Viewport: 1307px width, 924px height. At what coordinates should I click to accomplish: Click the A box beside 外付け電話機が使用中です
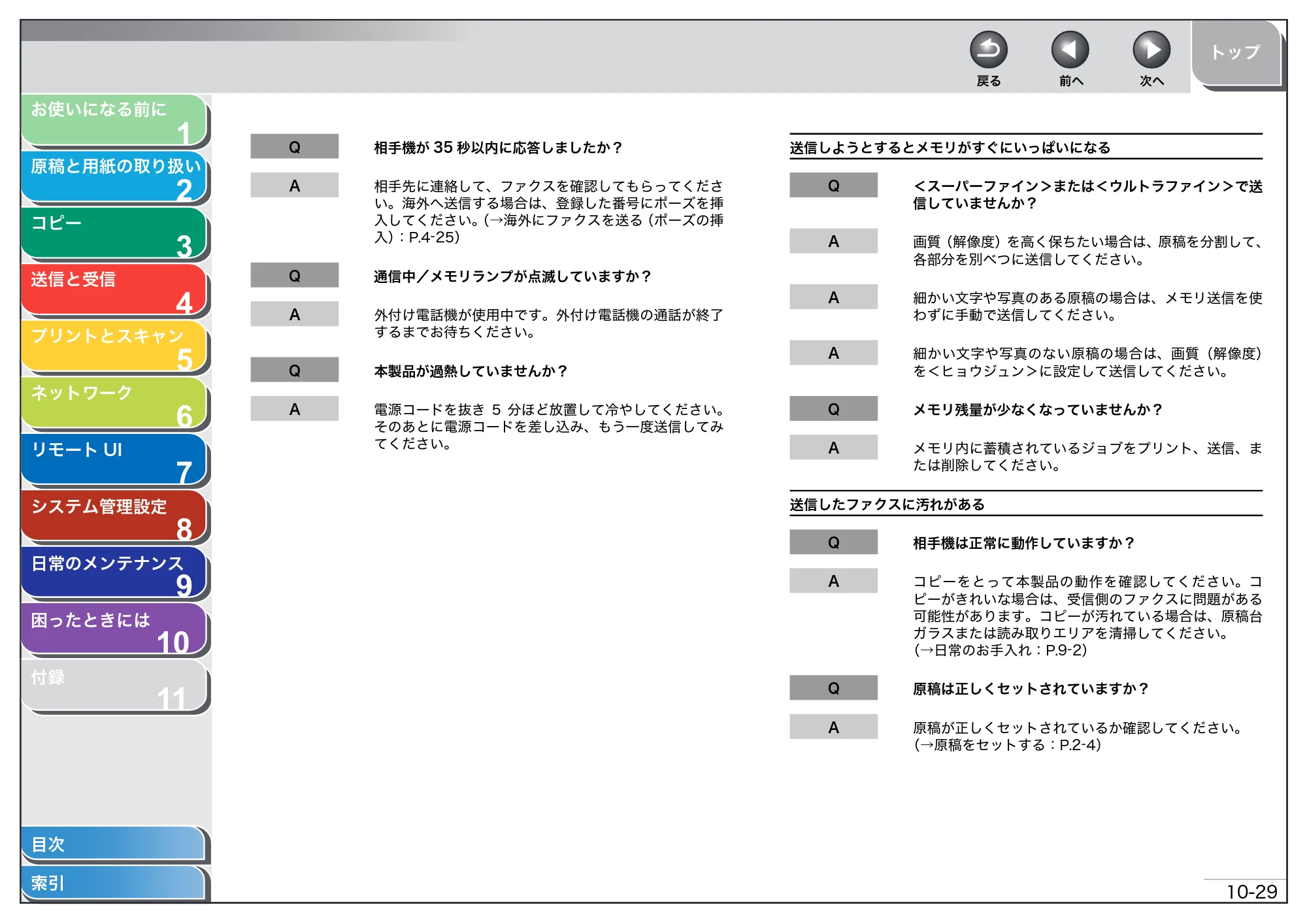tap(295, 314)
